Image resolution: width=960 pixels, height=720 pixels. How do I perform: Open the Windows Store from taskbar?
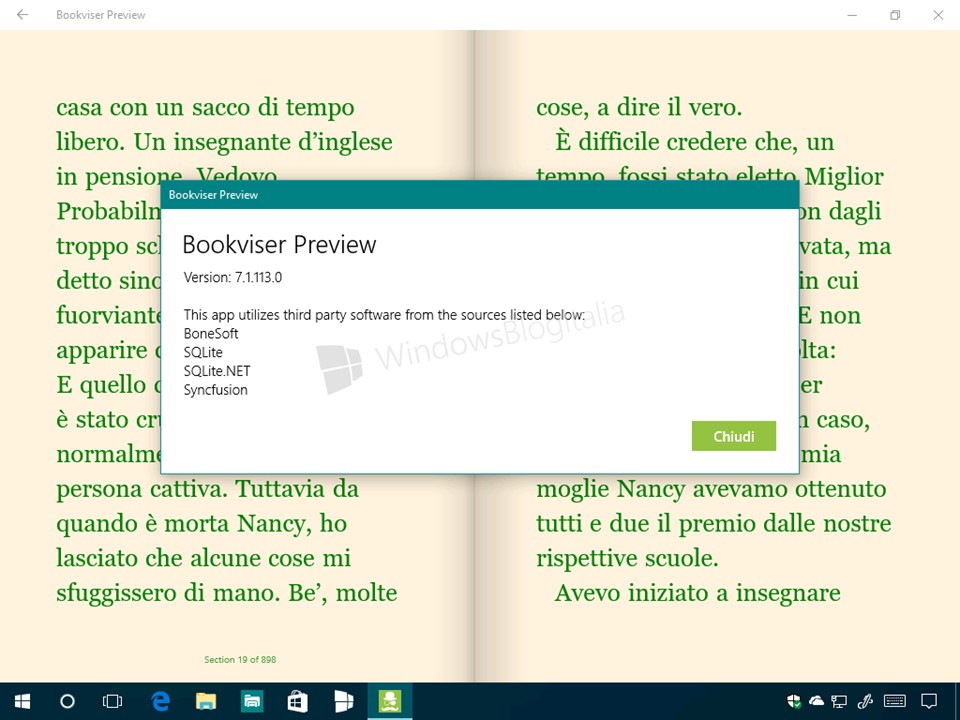pos(298,701)
